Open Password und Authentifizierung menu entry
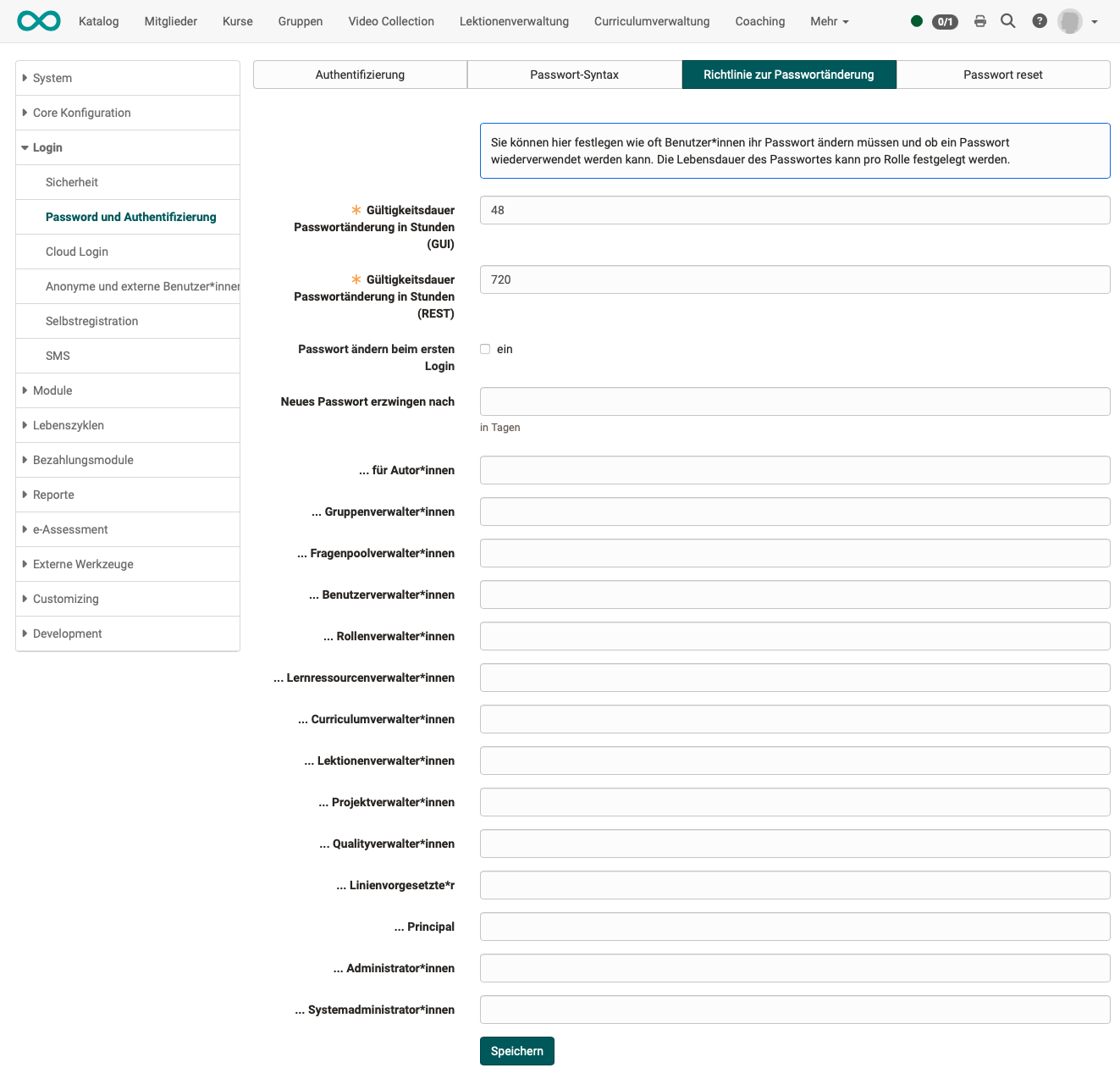 [x=128, y=217]
